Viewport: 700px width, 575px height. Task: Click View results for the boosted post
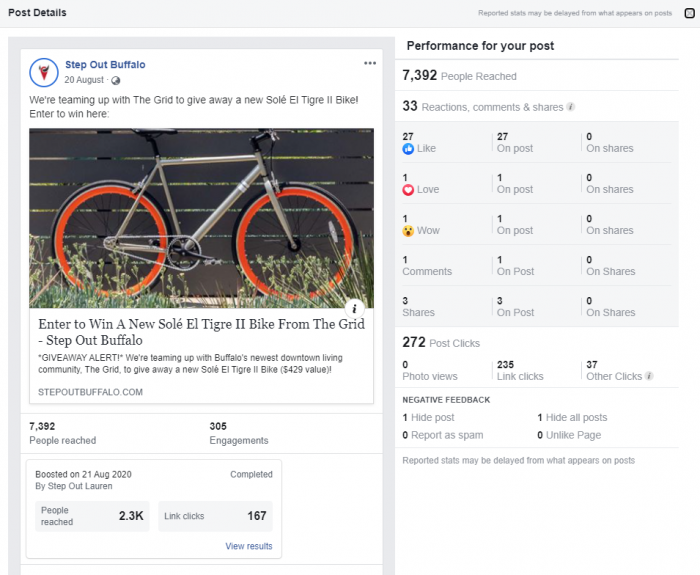pos(249,546)
